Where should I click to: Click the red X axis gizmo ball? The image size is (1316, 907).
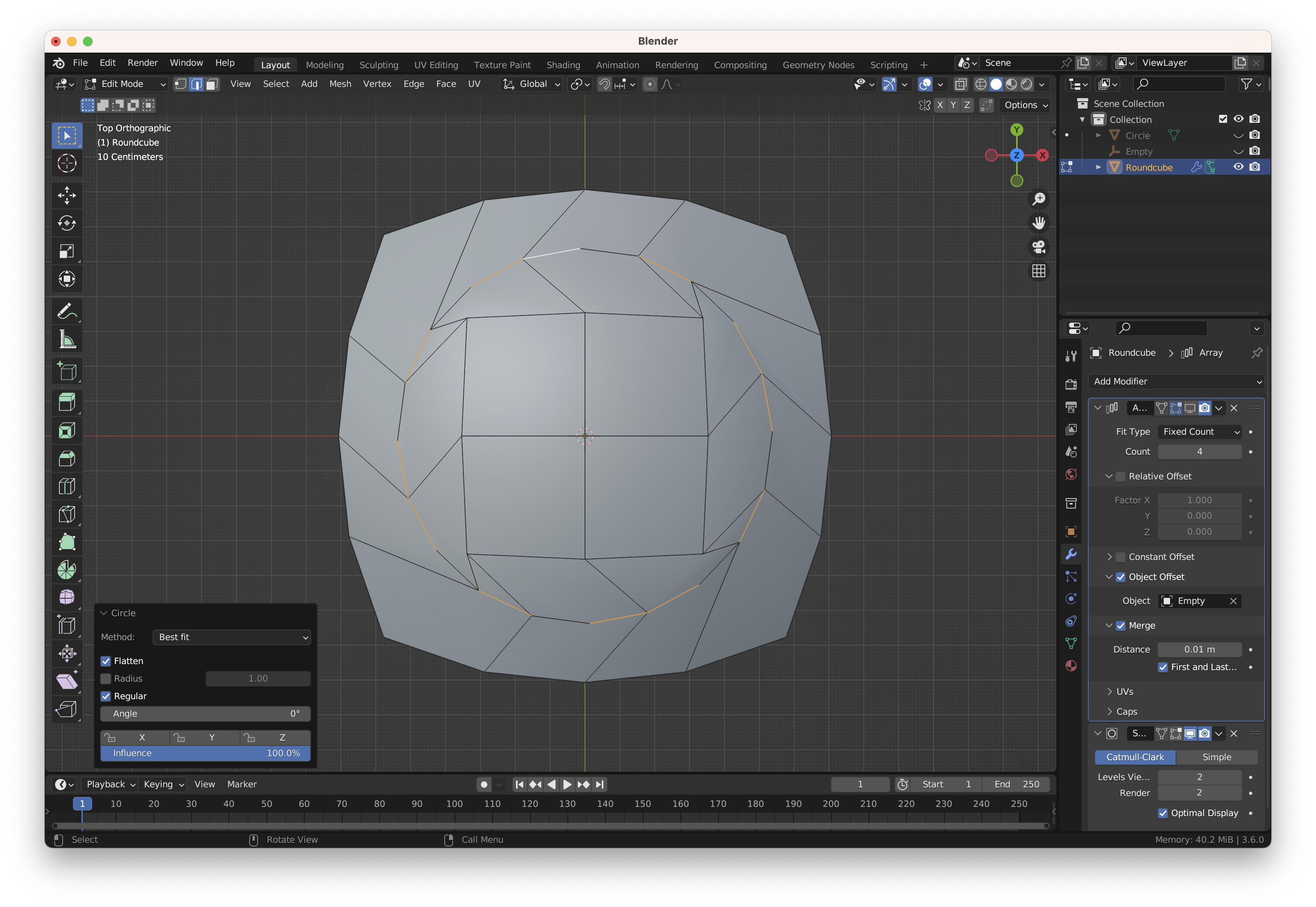pyautogui.click(x=1043, y=155)
